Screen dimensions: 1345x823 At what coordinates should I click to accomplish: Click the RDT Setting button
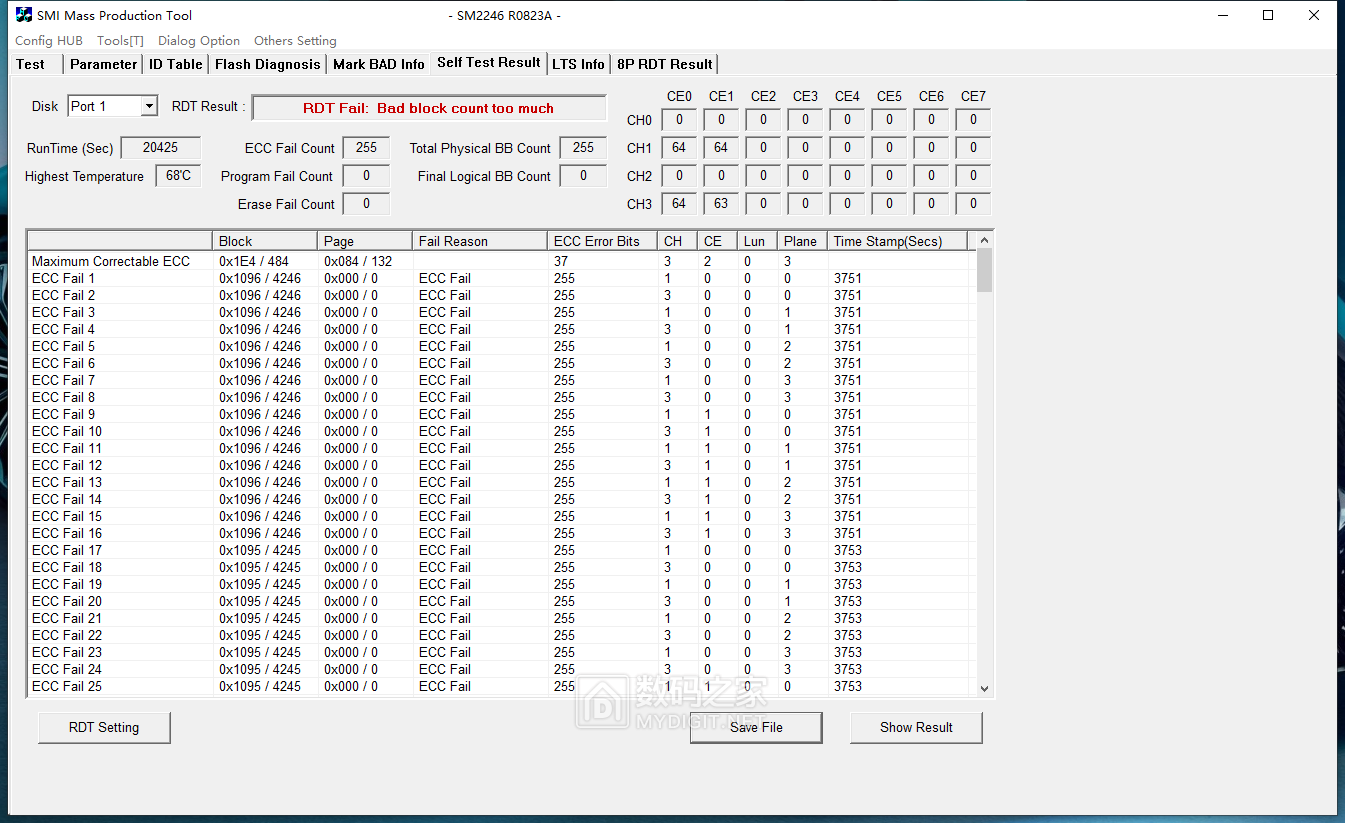pyautogui.click(x=104, y=727)
